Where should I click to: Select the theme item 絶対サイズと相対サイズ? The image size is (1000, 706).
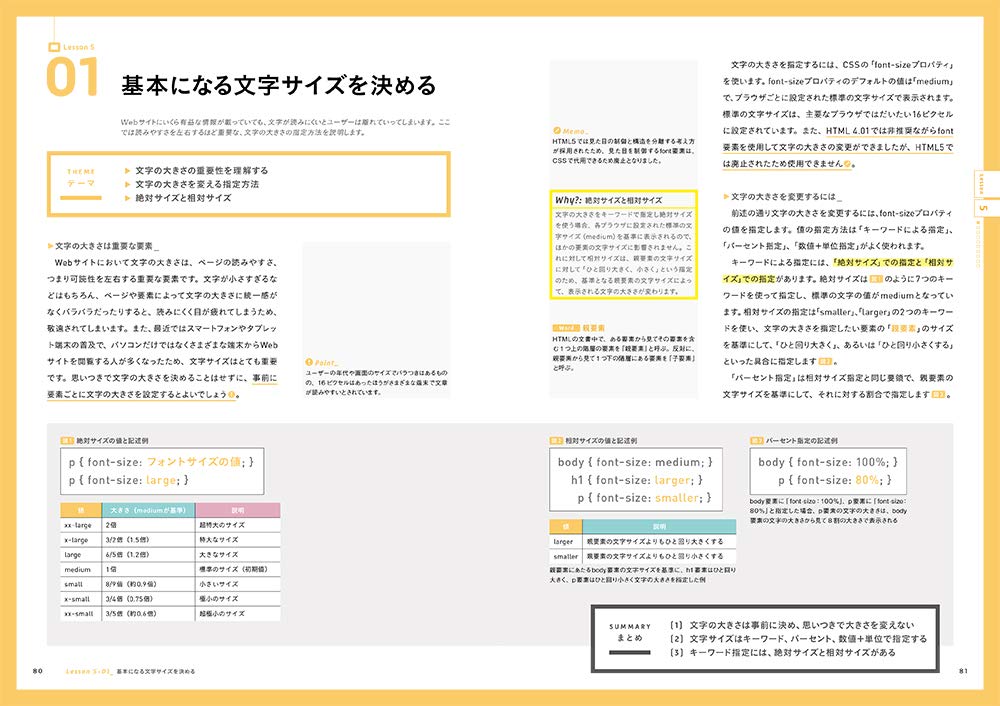tap(183, 198)
